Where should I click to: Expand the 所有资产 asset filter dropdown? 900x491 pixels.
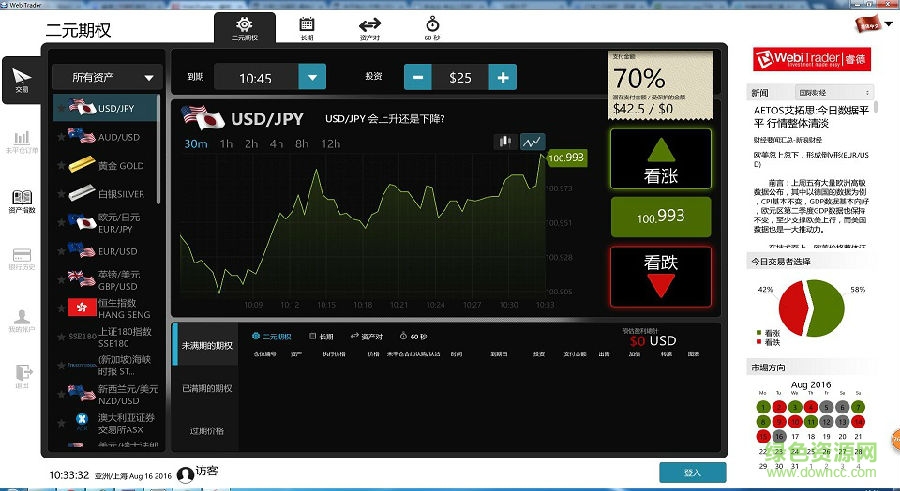[x=107, y=77]
